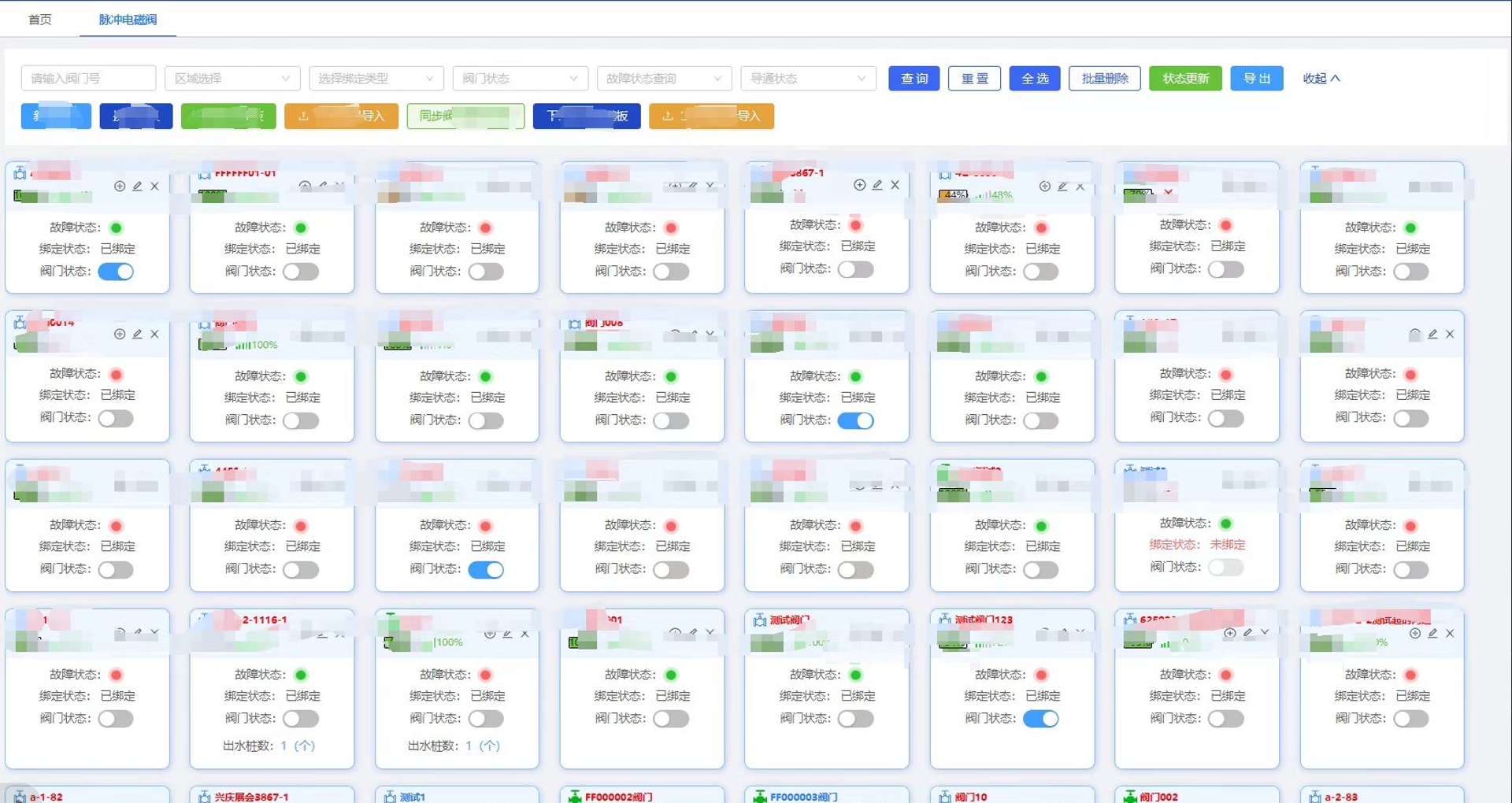Click the edit pencil on first valve card

[x=137, y=187]
